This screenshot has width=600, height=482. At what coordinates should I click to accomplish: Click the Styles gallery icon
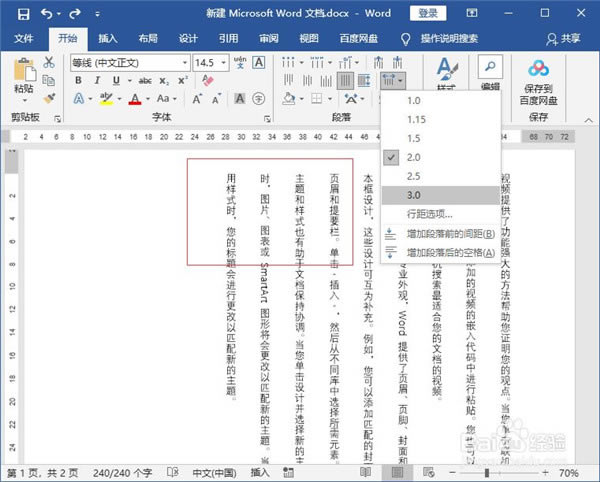(x=447, y=70)
